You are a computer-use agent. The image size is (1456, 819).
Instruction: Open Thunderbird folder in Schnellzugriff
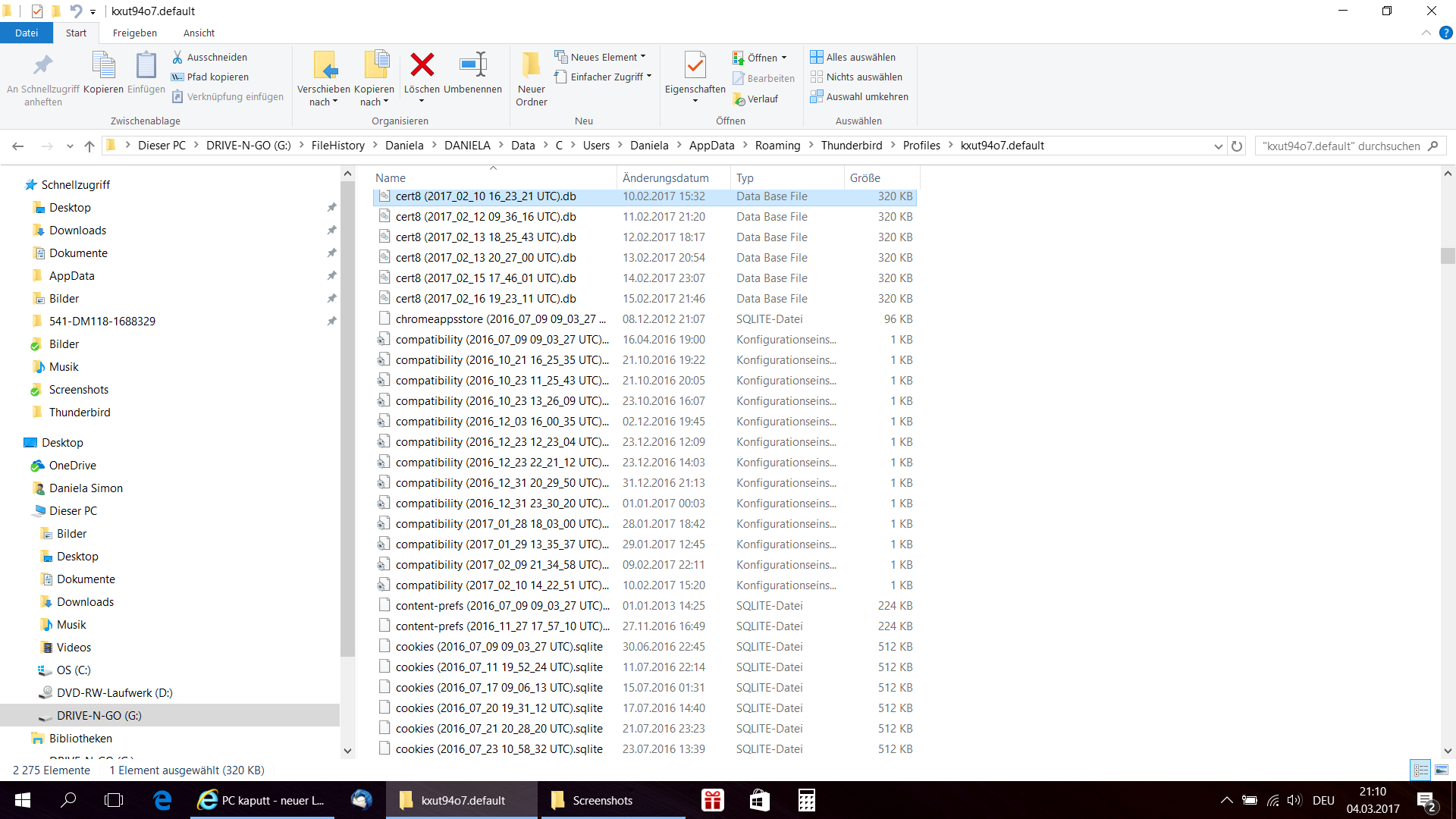80,413
